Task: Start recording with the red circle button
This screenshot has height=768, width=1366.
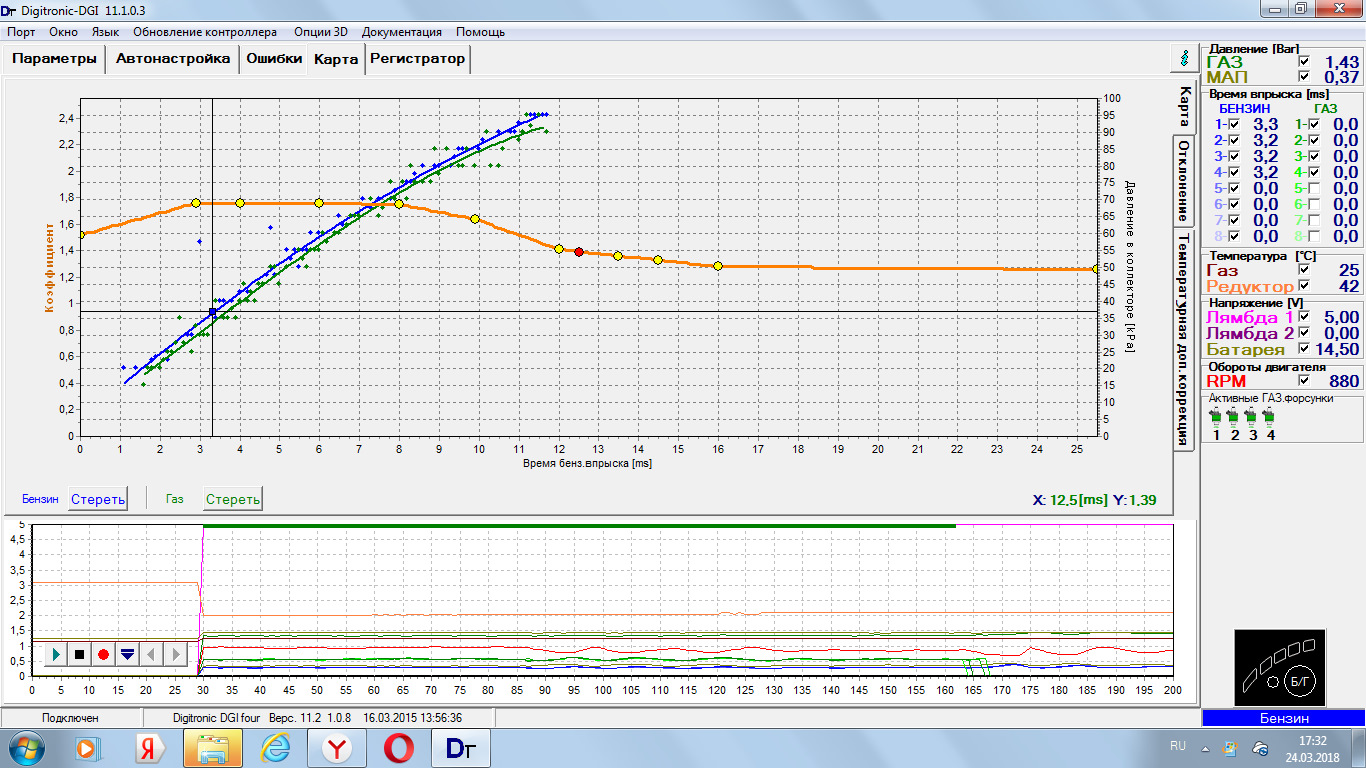Action: (x=103, y=654)
